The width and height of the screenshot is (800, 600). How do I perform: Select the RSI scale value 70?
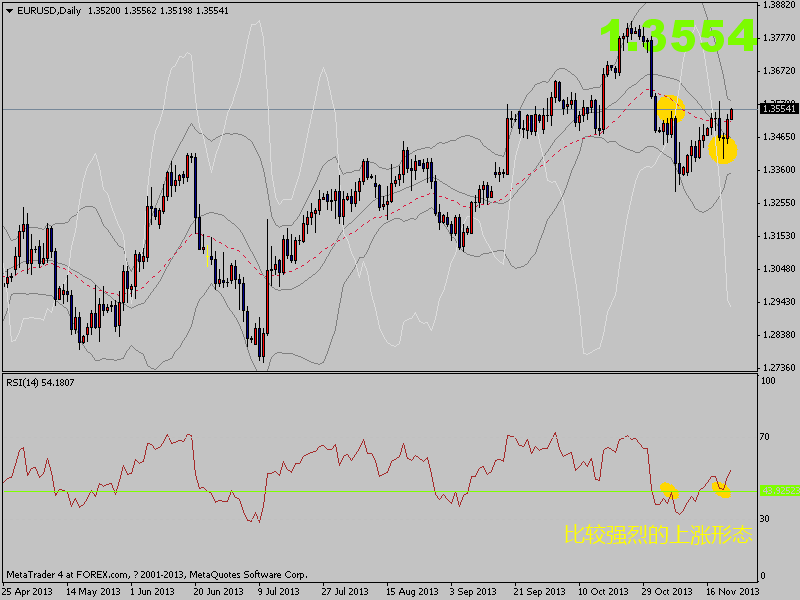point(764,437)
